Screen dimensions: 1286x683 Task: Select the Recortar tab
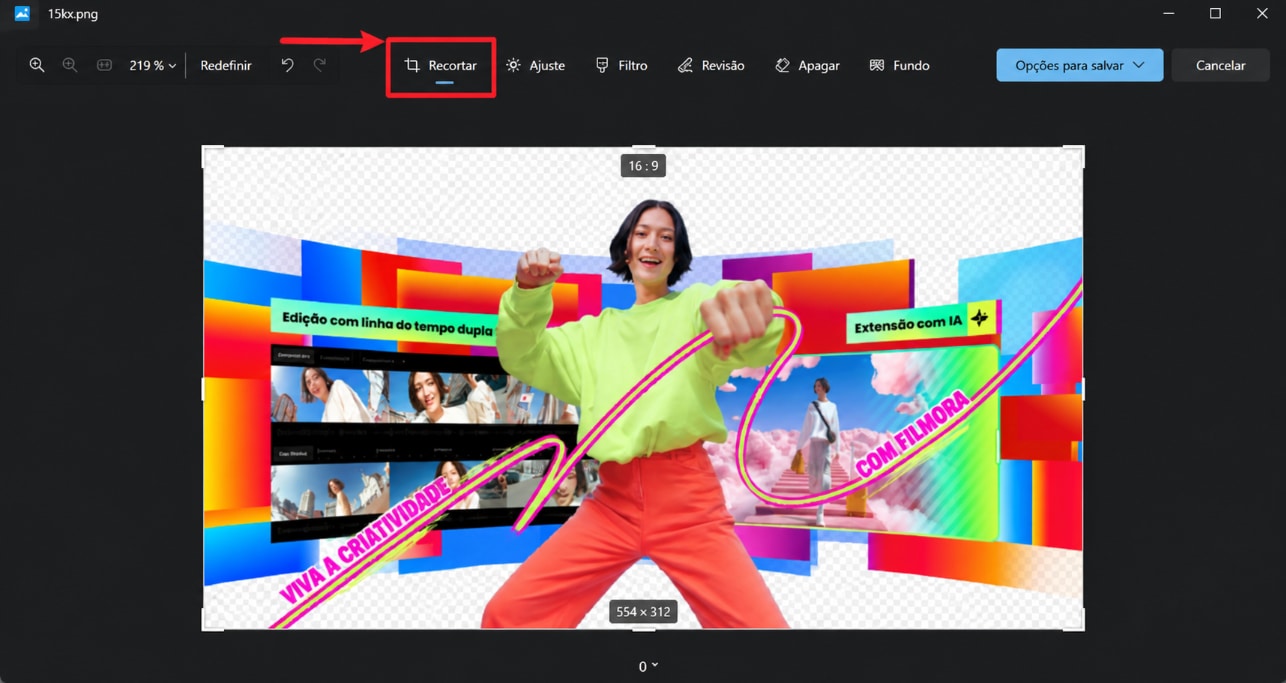point(441,65)
